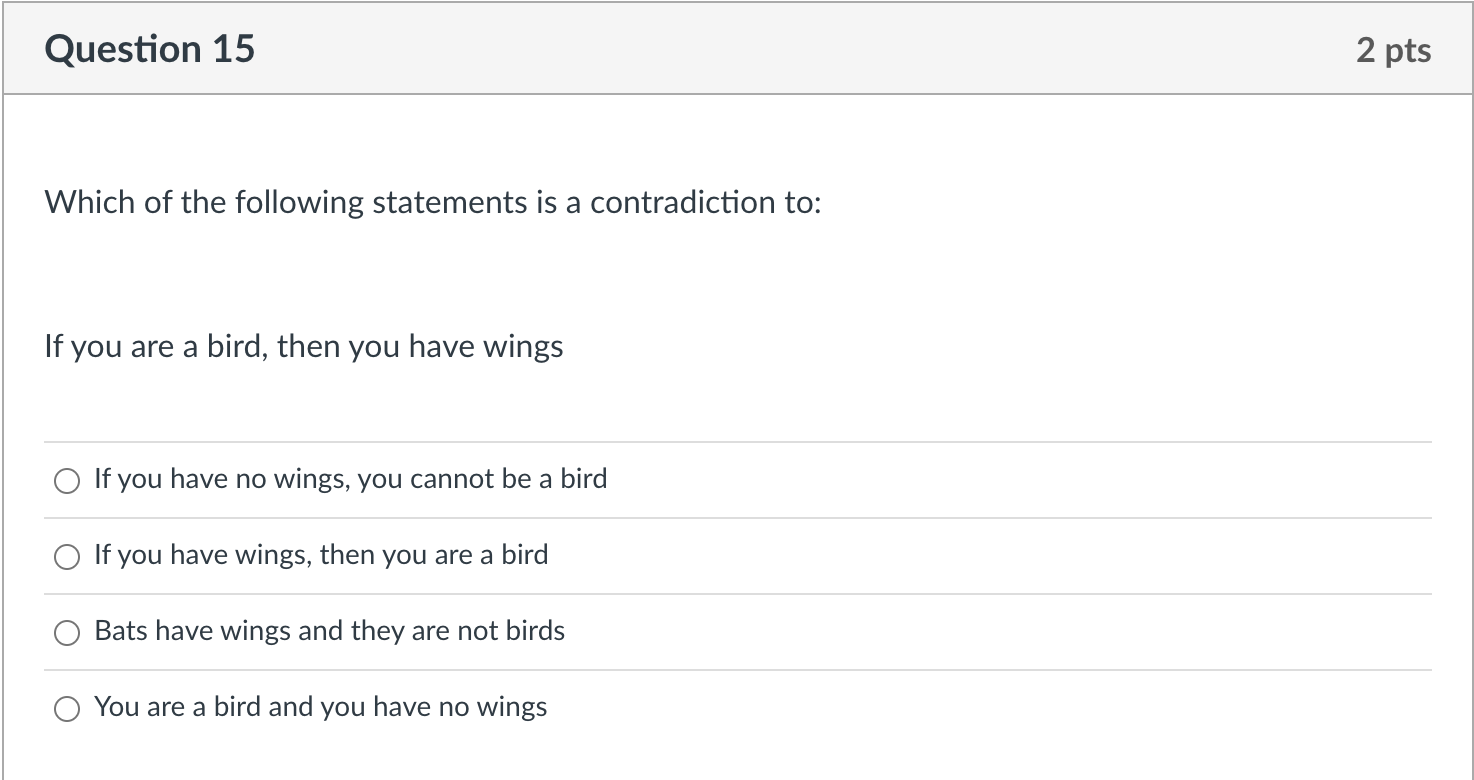The width and height of the screenshot is (1474, 780).
Task: Click the statement 'If you are a bird, then you have wings'
Action: click(303, 347)
